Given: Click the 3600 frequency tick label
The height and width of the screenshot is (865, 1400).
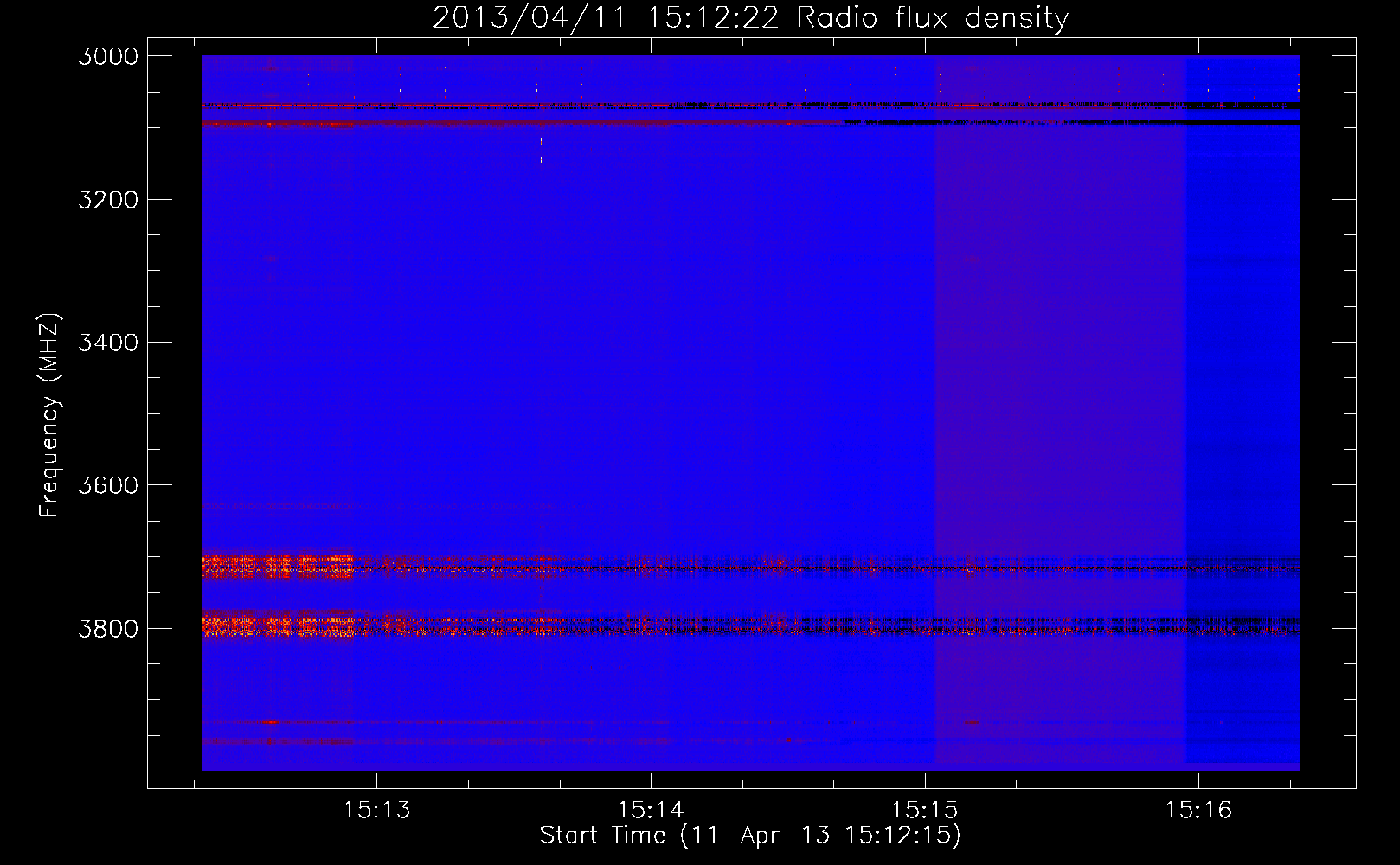Looking at the screenshot, I should (108, 485).
